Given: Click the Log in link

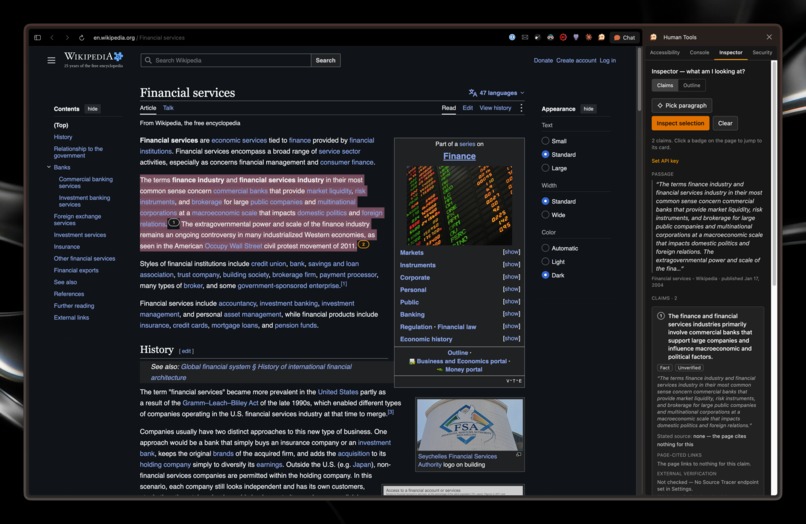Looking at the screenshot, I should 608,61.
